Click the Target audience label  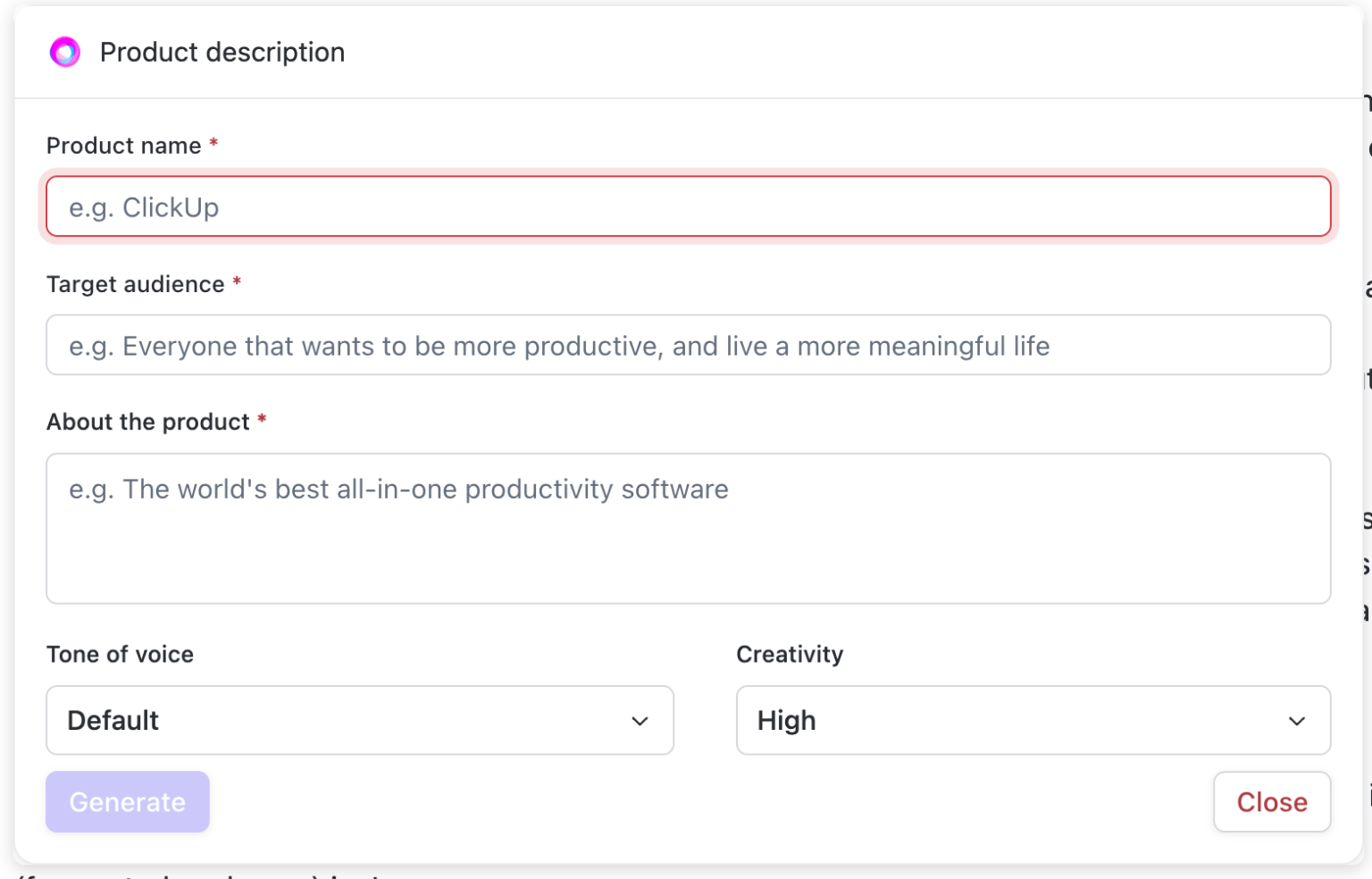point(136,283)
